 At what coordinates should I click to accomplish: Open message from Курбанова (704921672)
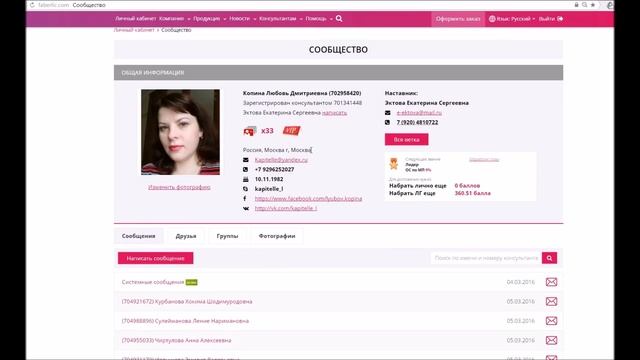pos(187,301)
